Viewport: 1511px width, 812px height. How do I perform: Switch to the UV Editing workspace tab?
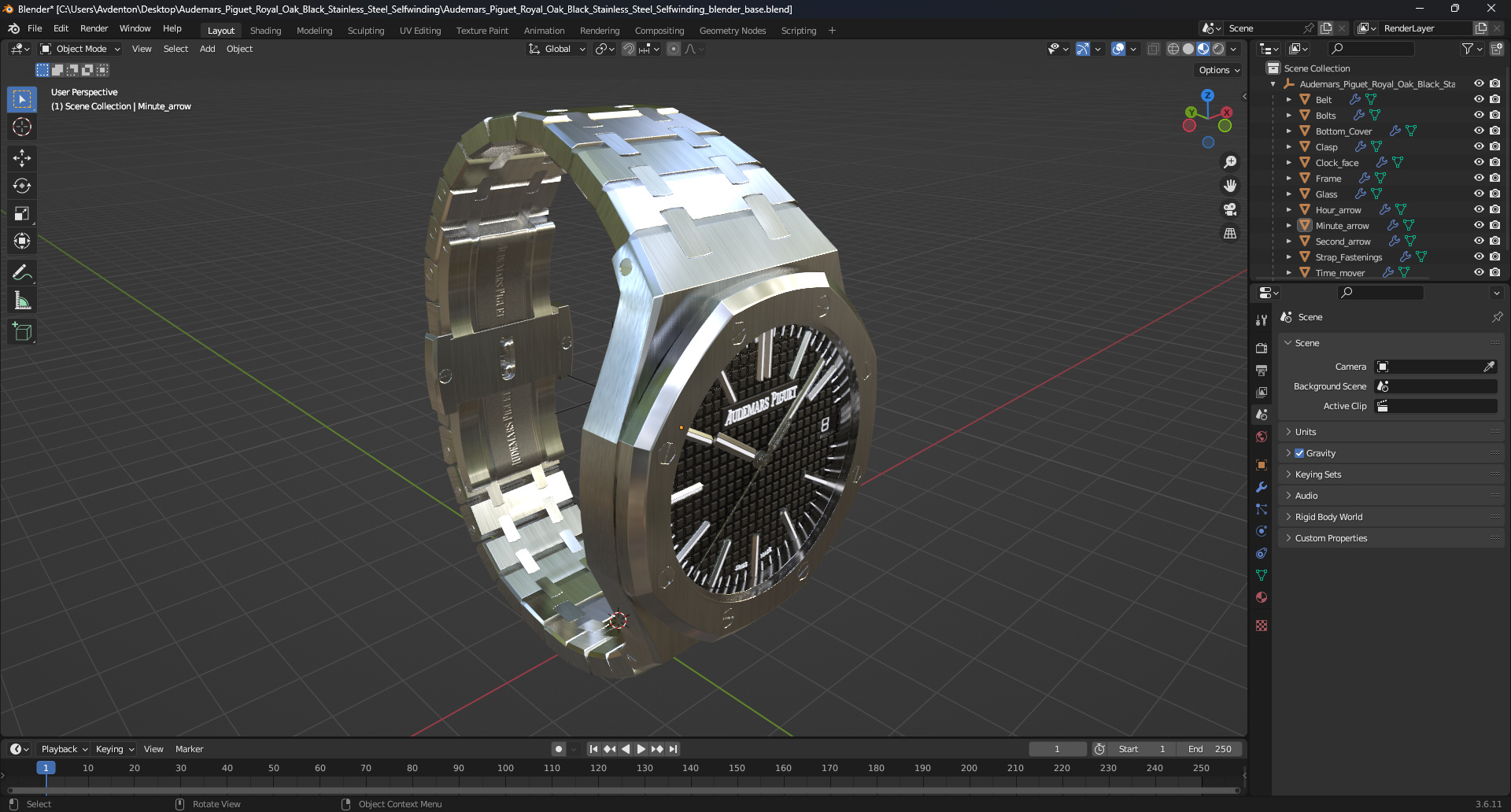[x=420, y=31]
